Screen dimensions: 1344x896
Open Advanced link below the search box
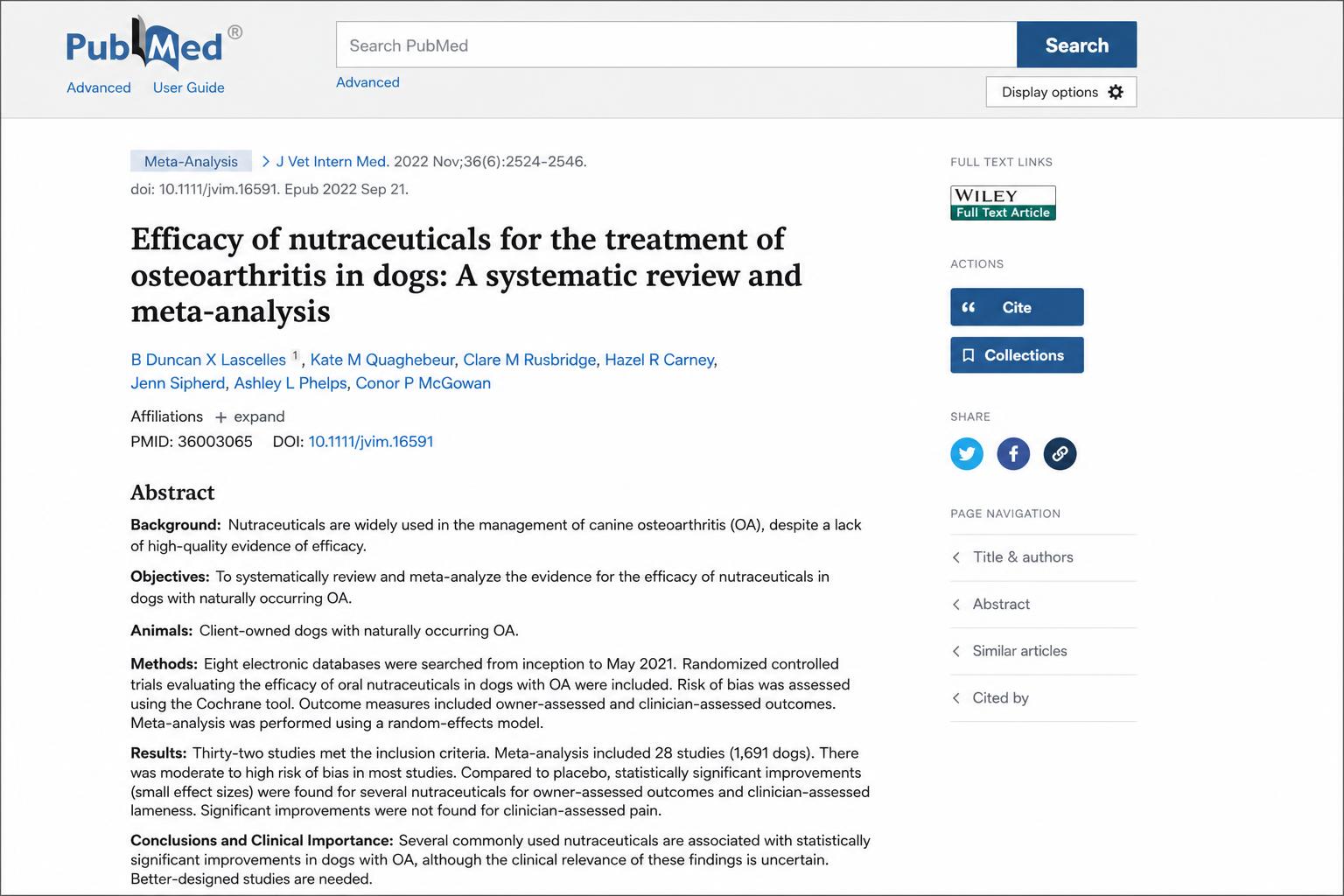[x=367, y=82]
